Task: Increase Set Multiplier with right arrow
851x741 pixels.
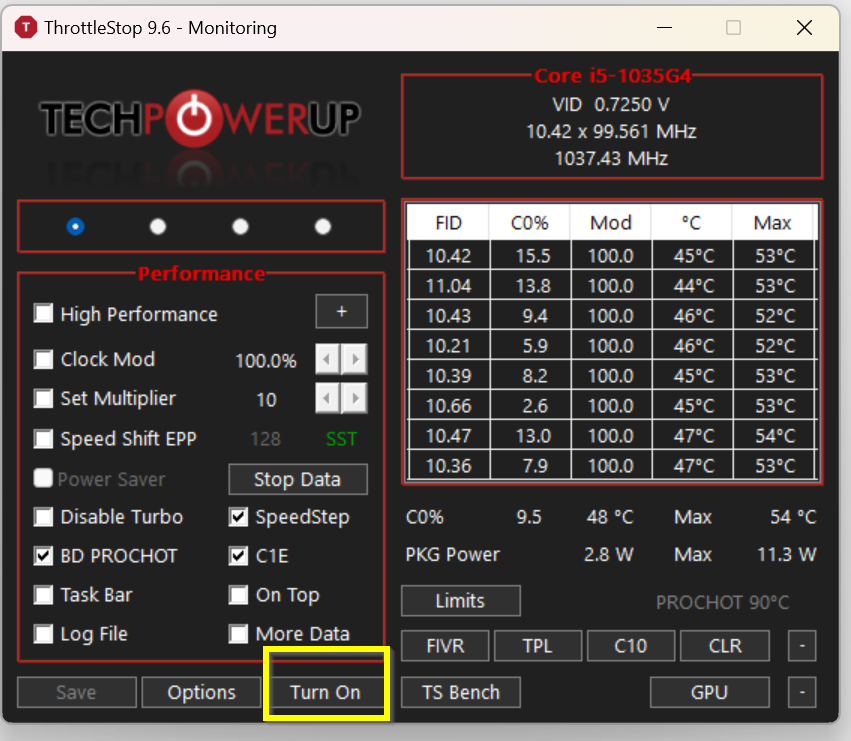Action: click(x=355, y=398)
